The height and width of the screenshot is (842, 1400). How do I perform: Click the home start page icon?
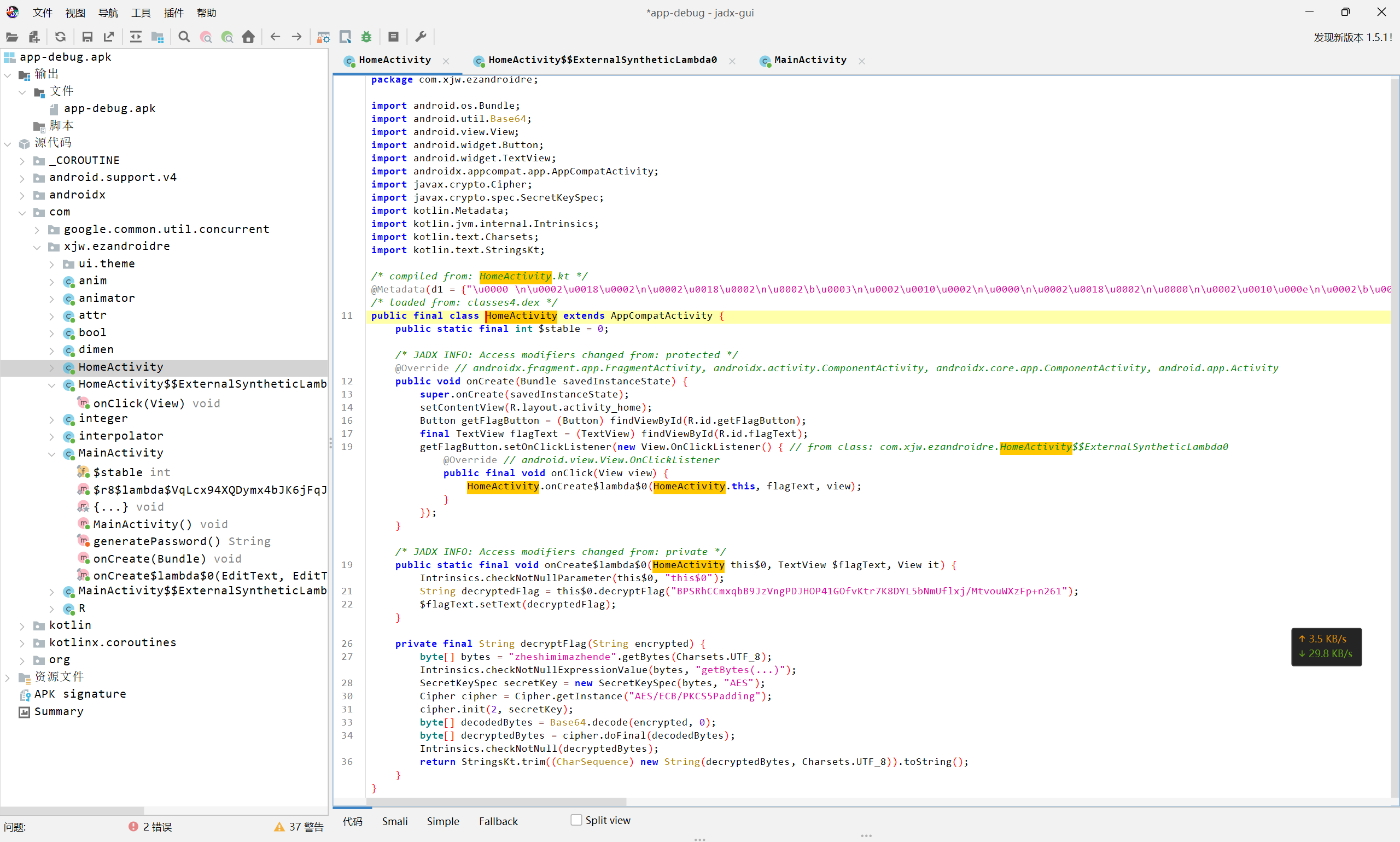point(248,37)
